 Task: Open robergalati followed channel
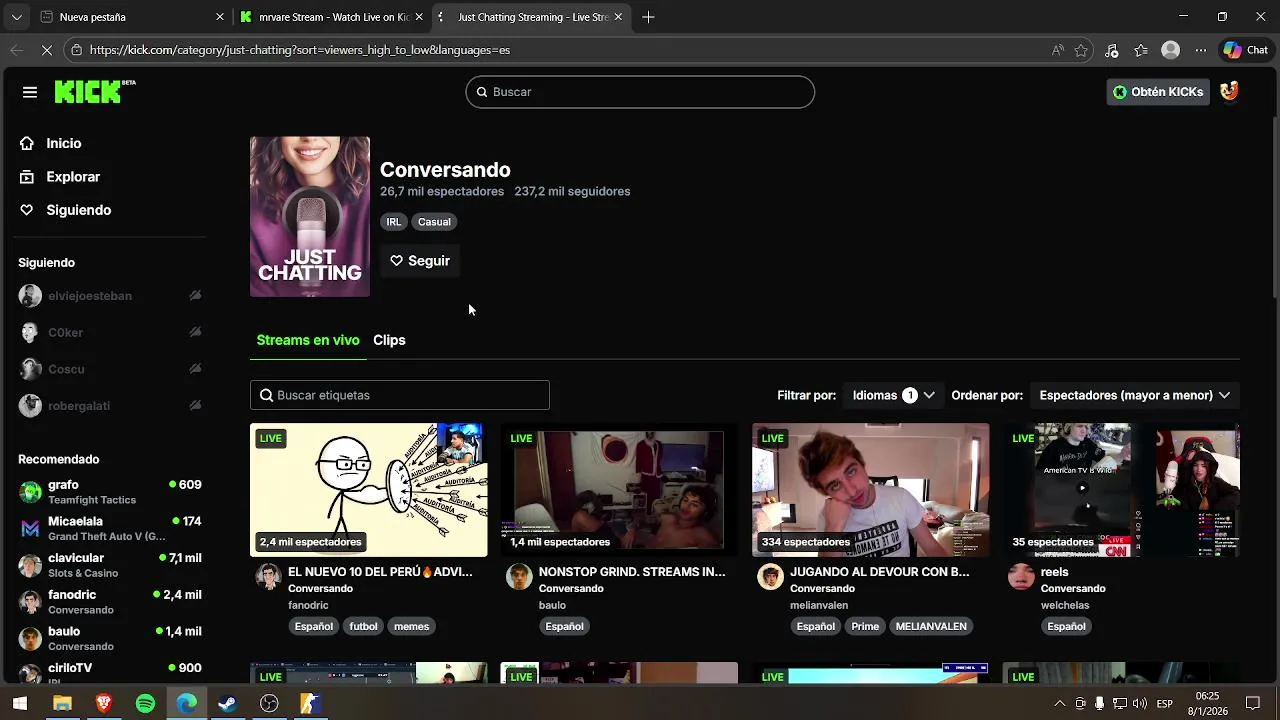(x=79, y=406)
